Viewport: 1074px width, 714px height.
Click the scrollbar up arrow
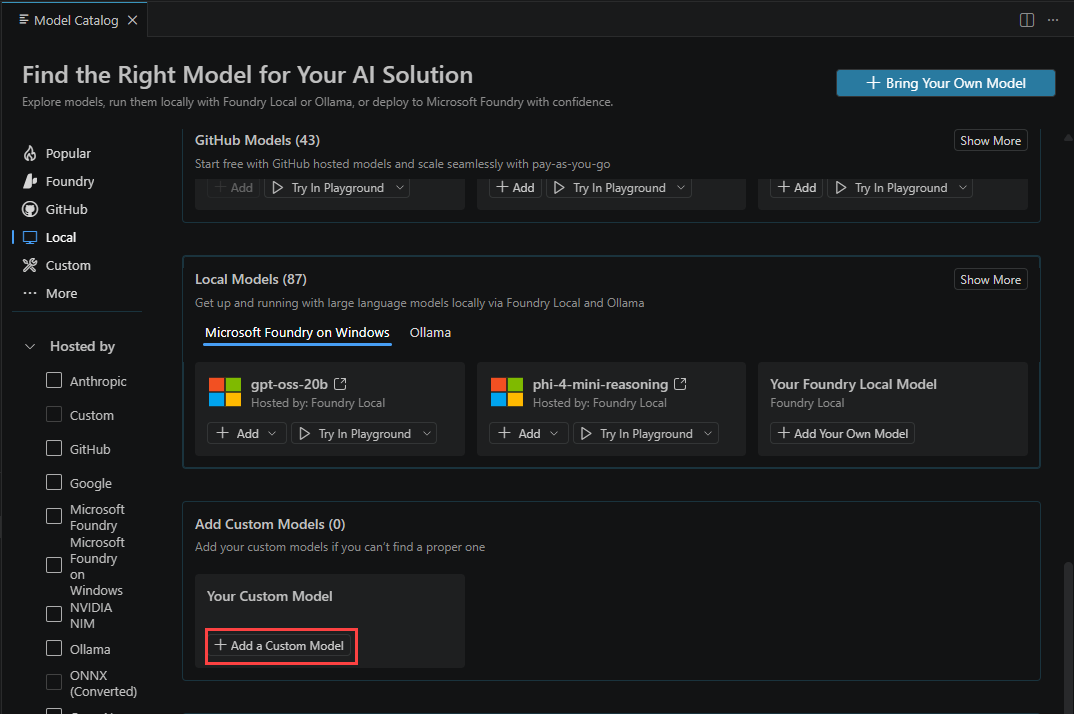pos(1068,138)
